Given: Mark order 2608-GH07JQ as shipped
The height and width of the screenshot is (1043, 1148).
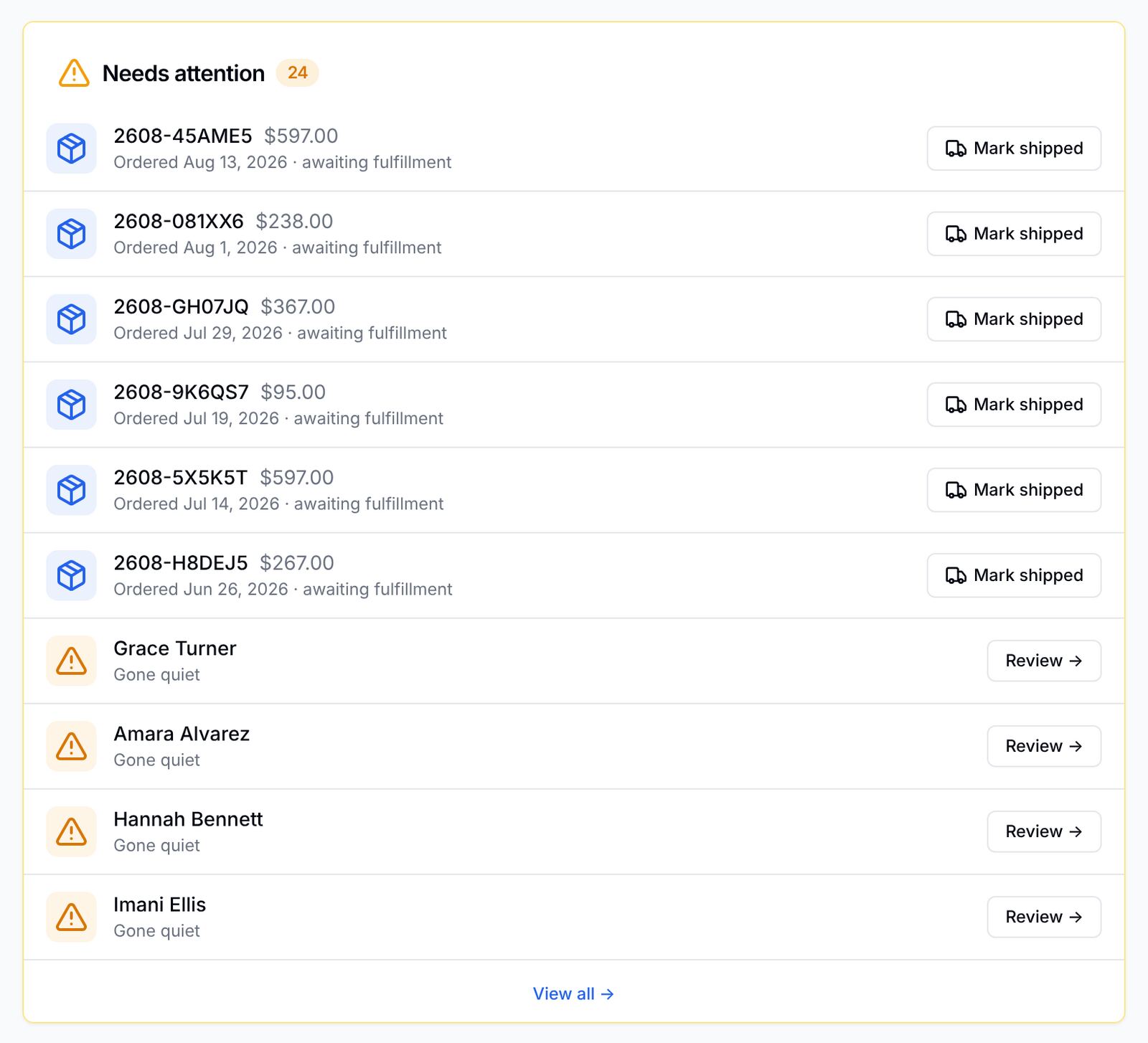Looking at the screenshot, I should point(1014,319).
